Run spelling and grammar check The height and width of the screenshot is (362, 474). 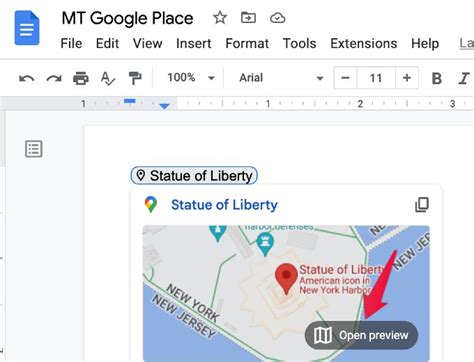(108, 78)
